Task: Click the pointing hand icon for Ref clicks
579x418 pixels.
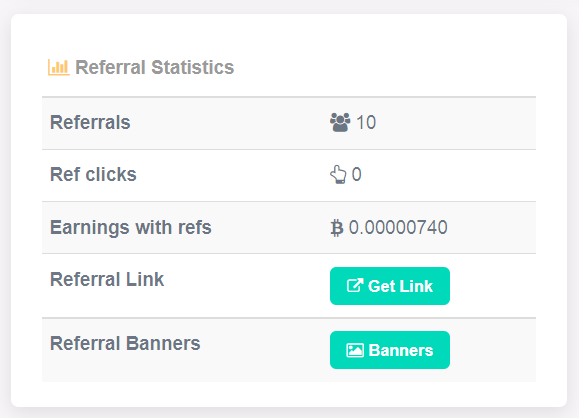Action: [x=338, y=175]
